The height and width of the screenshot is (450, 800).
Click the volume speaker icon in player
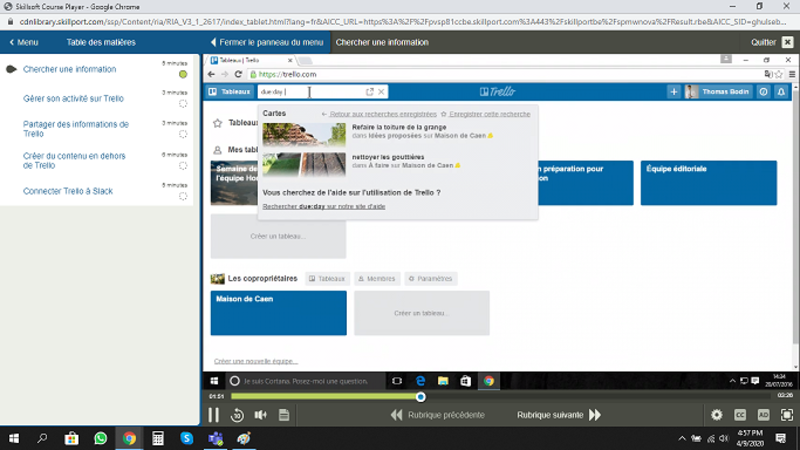[261, 415]
